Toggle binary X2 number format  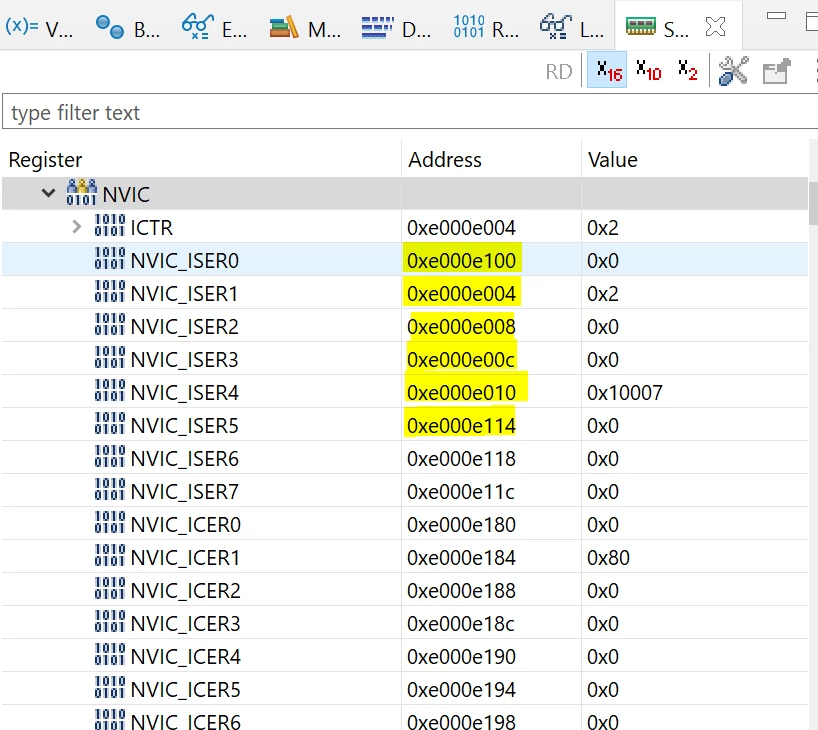pyautogui.click(x=688, y=70)
